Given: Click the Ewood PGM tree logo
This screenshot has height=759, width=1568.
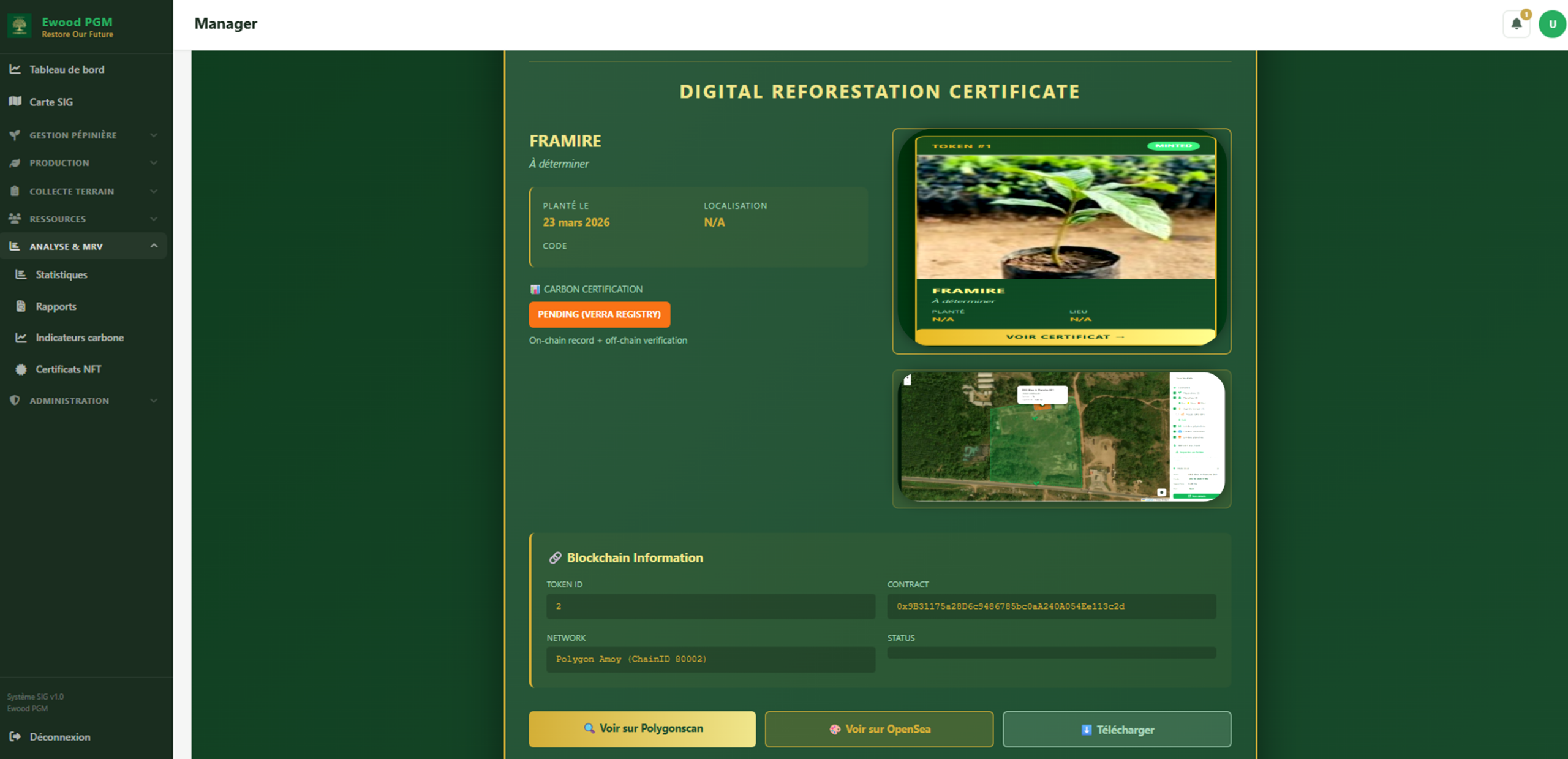Looking at the screenshot, I should pos(19,26).
